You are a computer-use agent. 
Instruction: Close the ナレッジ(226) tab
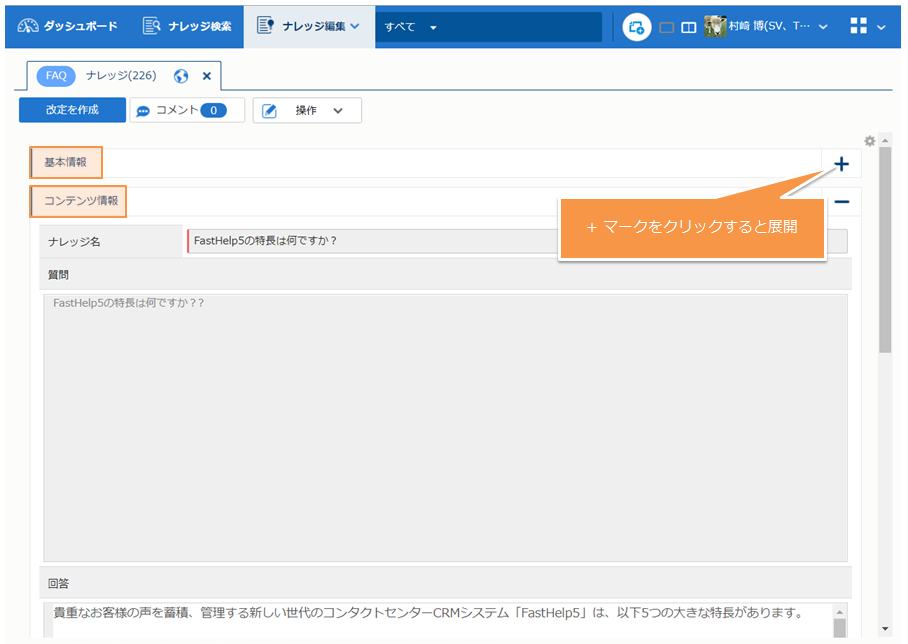coord(207,76)
